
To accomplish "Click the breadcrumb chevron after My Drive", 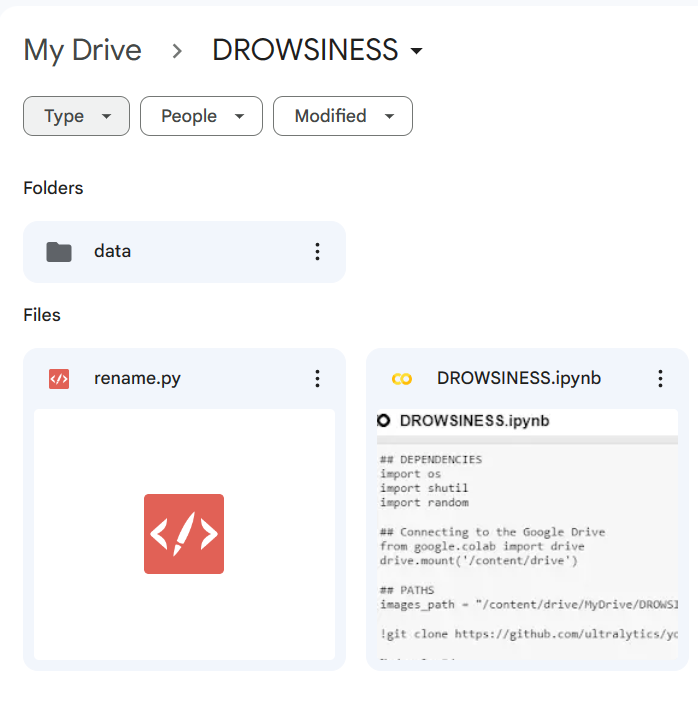I will point(177,51).
